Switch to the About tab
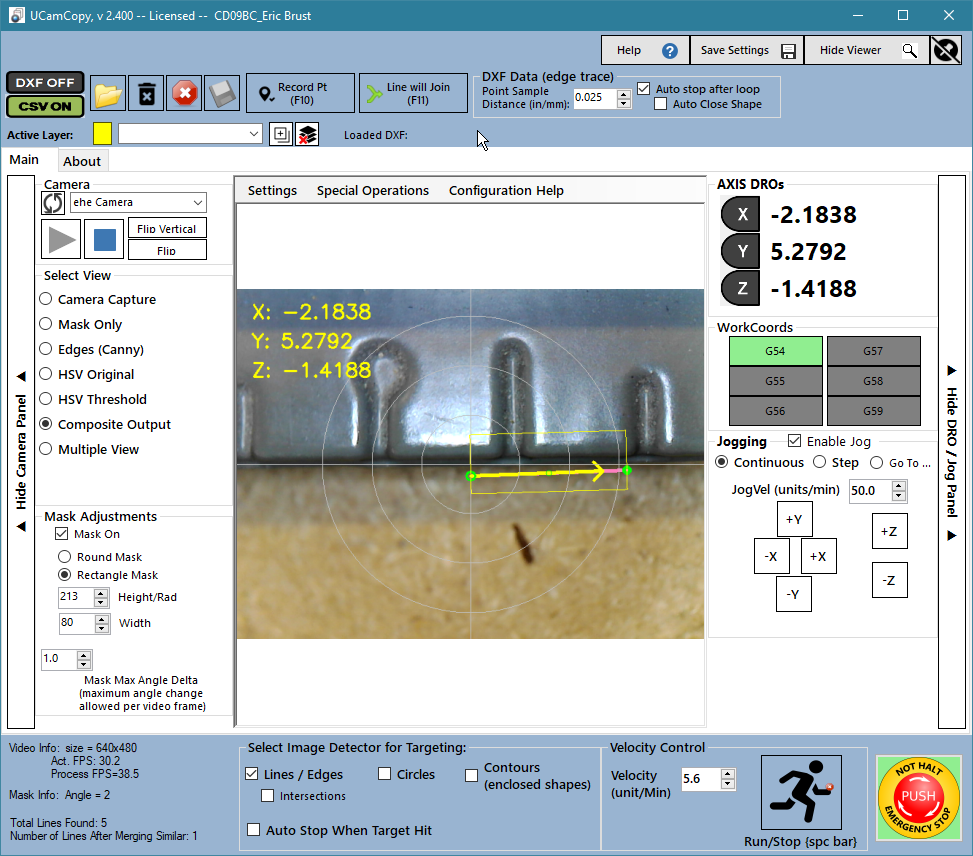This screenshot has width=973, height=856. (x=82, y=161)
